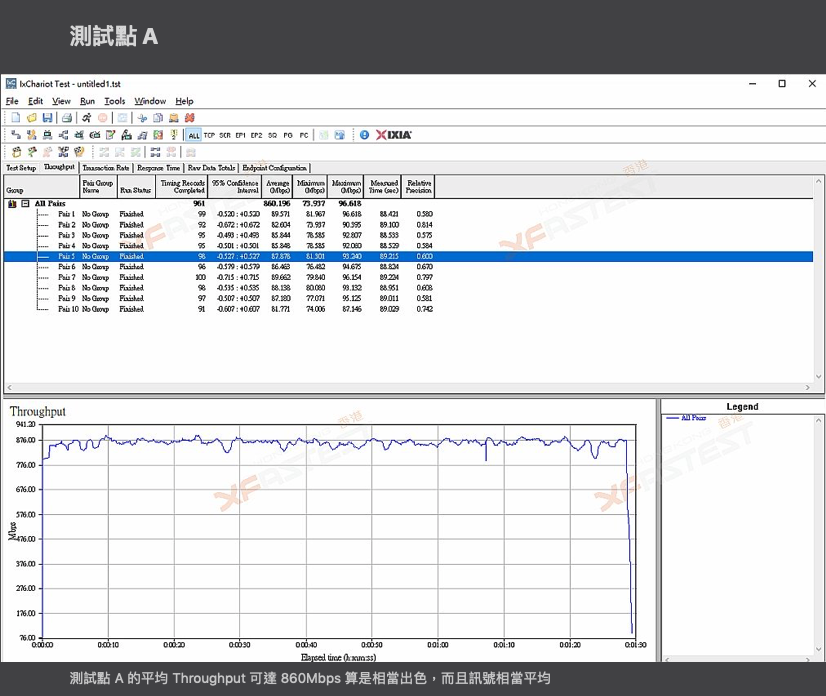826x696 pixels.
Task: Open the Endpoint Configuration tab
Action: (x=276, y=168)
